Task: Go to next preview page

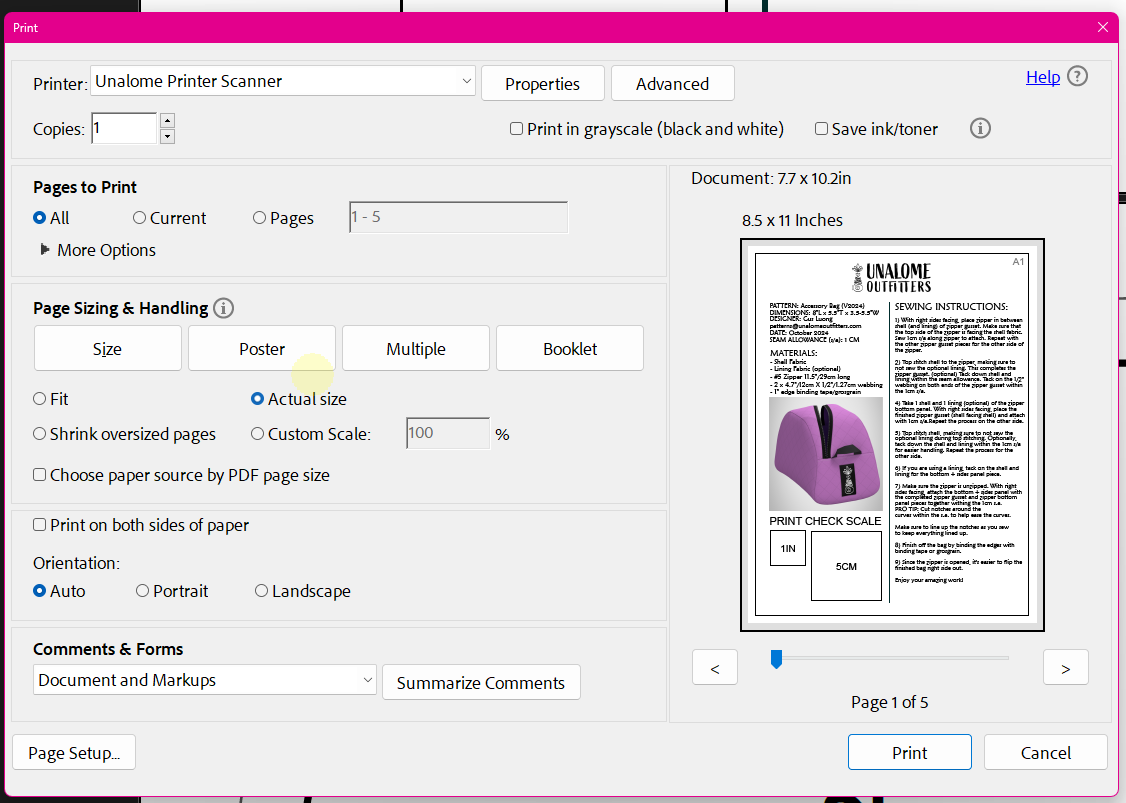Action: [x=1065, y=668]
